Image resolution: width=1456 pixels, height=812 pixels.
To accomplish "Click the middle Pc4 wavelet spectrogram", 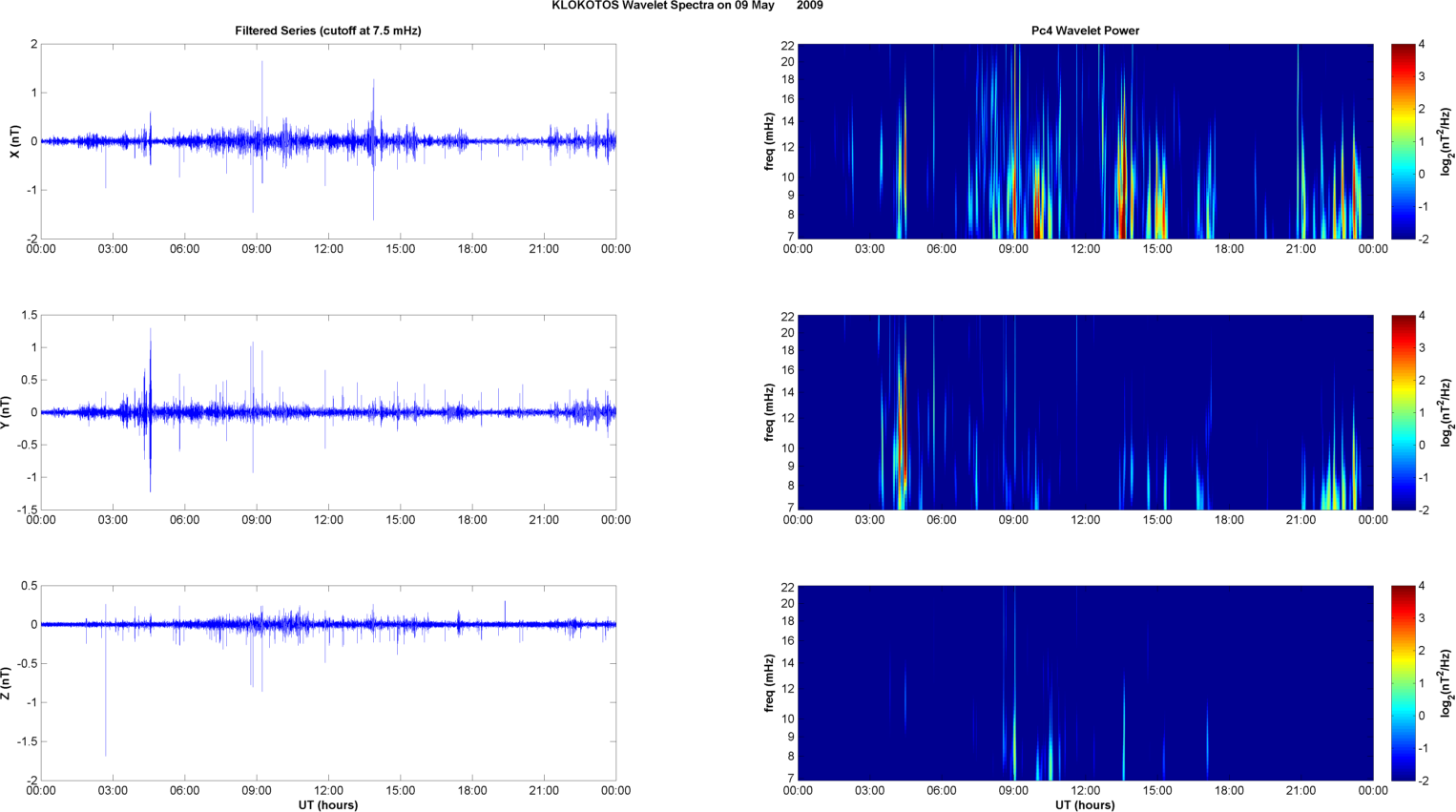I will (x=1085, y=412).
